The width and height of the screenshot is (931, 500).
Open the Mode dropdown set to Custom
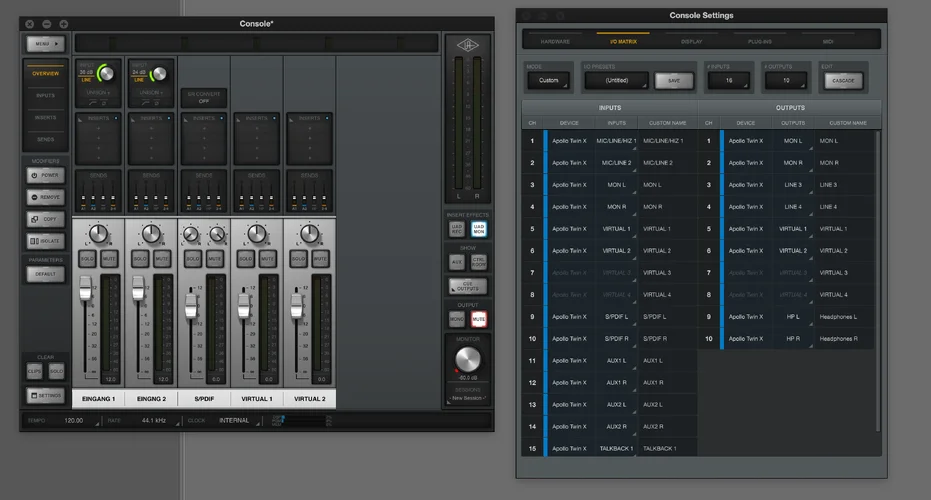coord(548,80)
